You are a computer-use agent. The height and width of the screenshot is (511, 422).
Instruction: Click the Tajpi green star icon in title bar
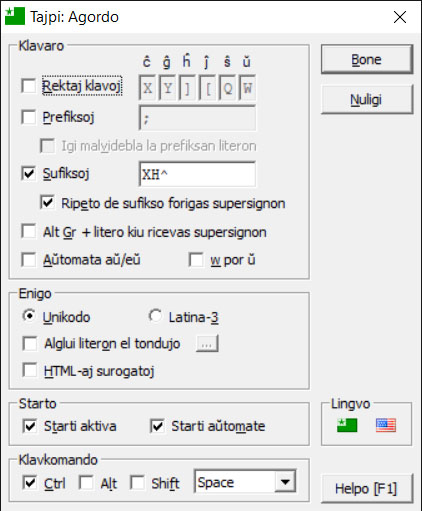pos(15,16)
